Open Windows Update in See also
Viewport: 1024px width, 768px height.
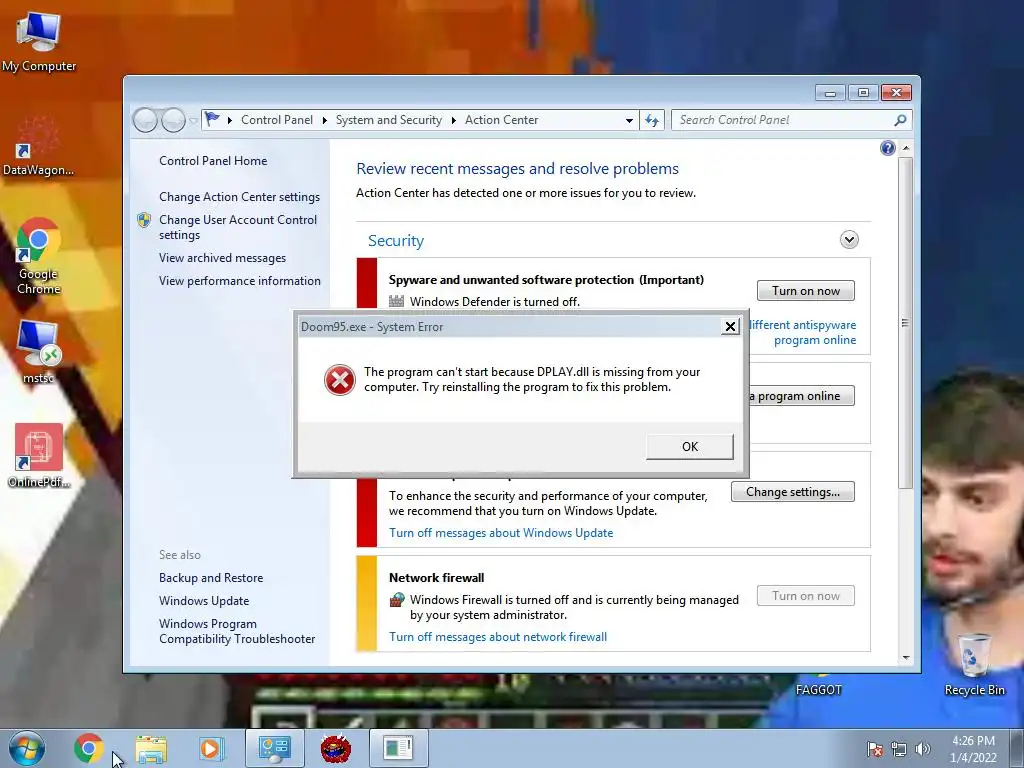204,601
